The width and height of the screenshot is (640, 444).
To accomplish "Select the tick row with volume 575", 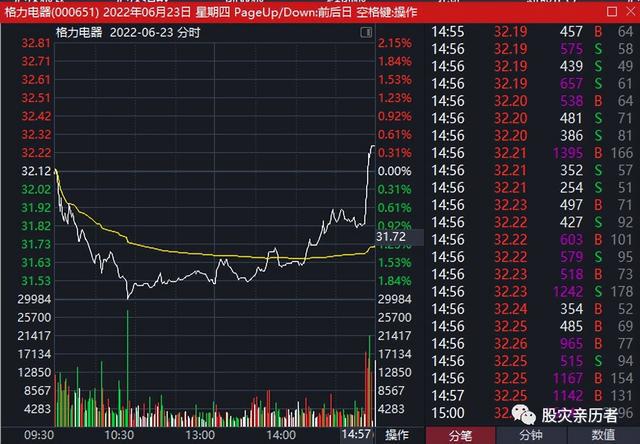I will point(532,49).
